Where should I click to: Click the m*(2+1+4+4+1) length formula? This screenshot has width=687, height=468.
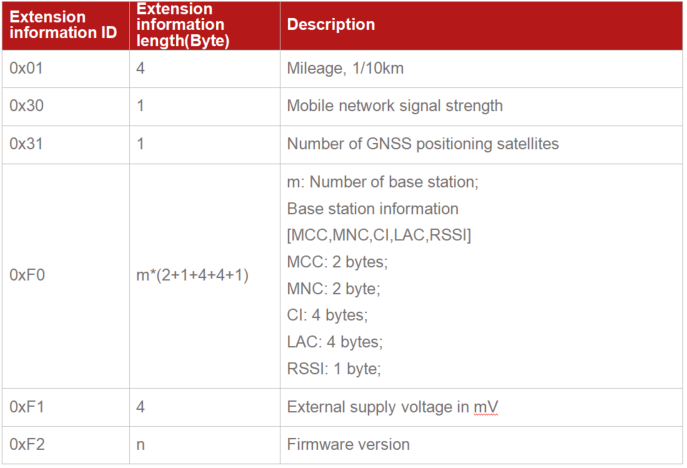[x=193, y=275]
